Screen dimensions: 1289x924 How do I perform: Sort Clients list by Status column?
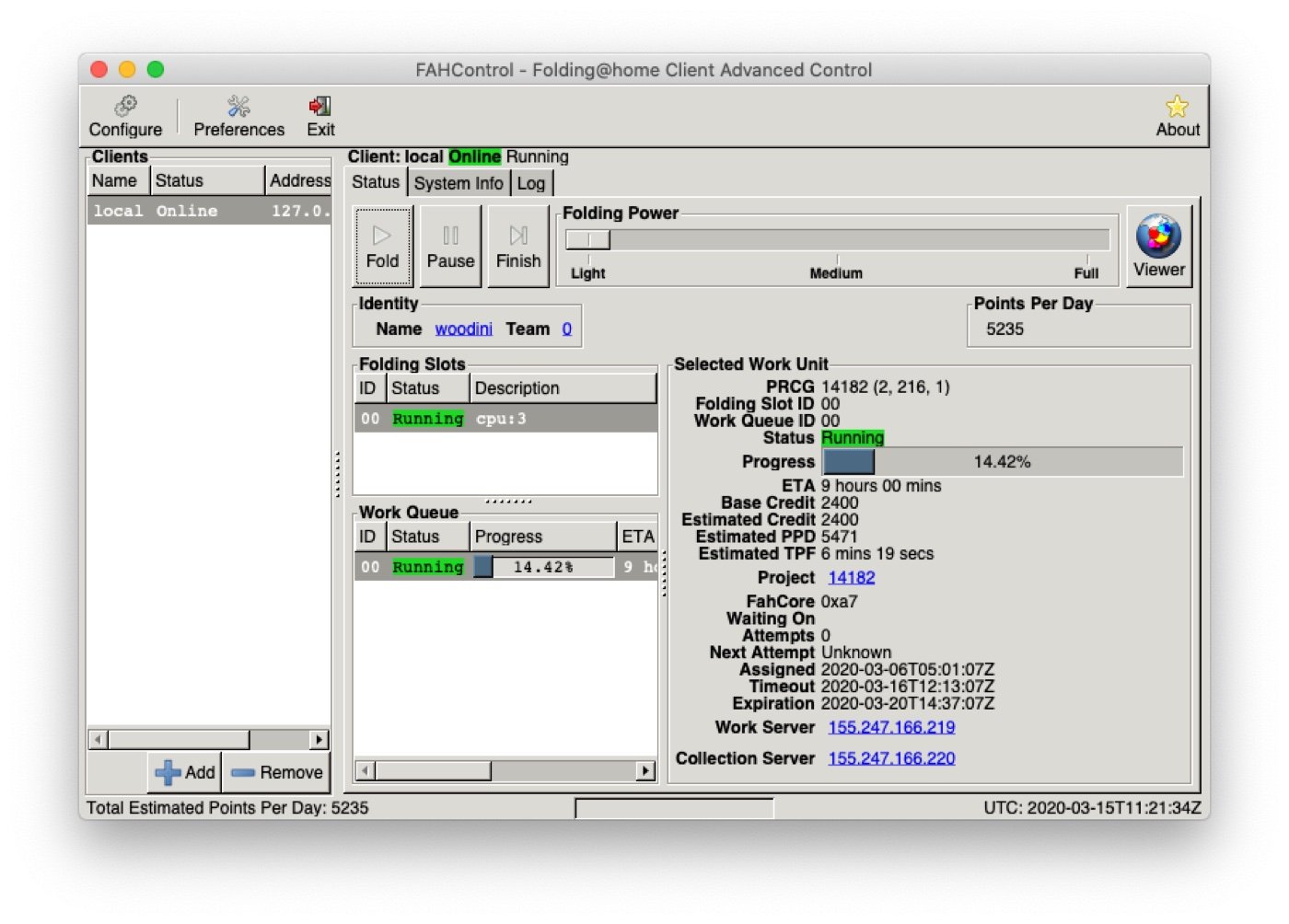(206, 180)
